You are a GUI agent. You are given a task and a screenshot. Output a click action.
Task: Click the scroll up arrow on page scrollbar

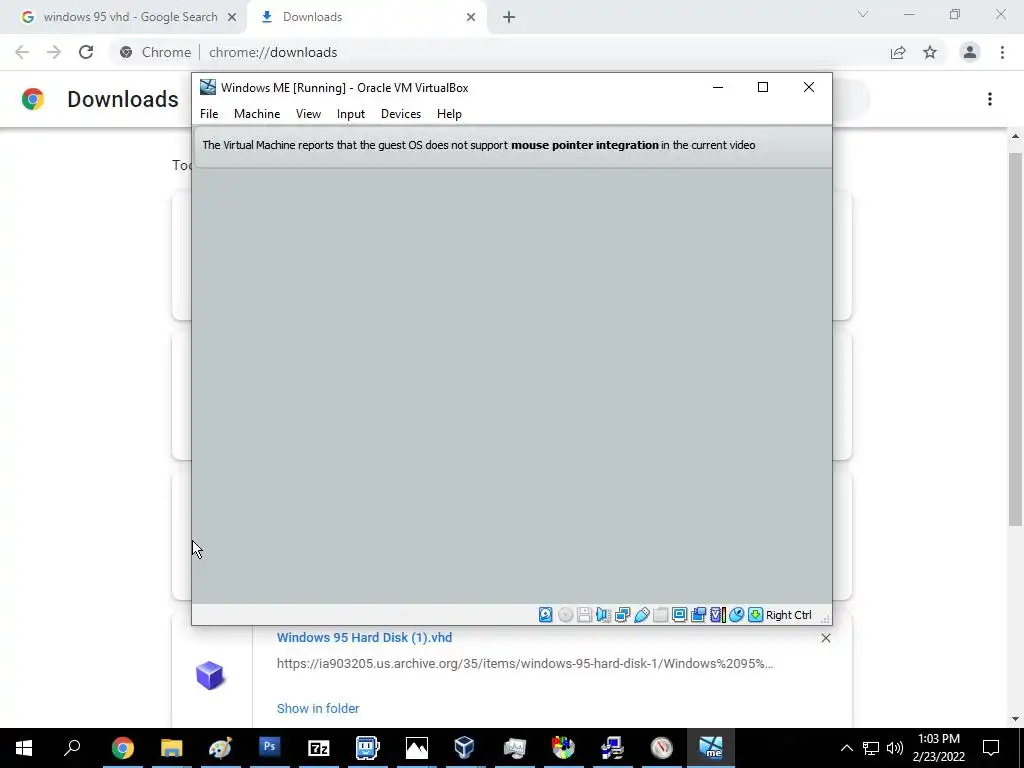1015,136
